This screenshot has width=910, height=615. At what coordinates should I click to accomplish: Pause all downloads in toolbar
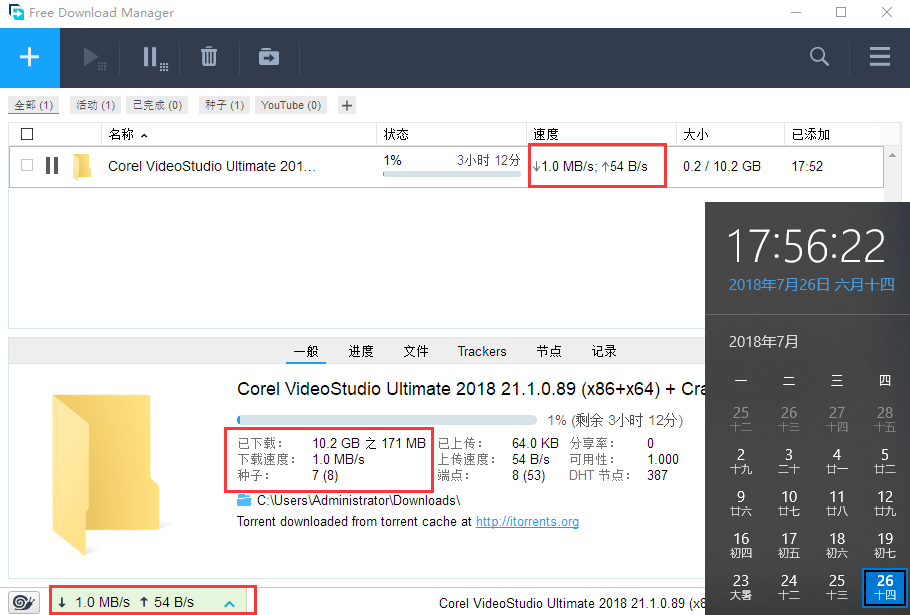tap(155, 58)
